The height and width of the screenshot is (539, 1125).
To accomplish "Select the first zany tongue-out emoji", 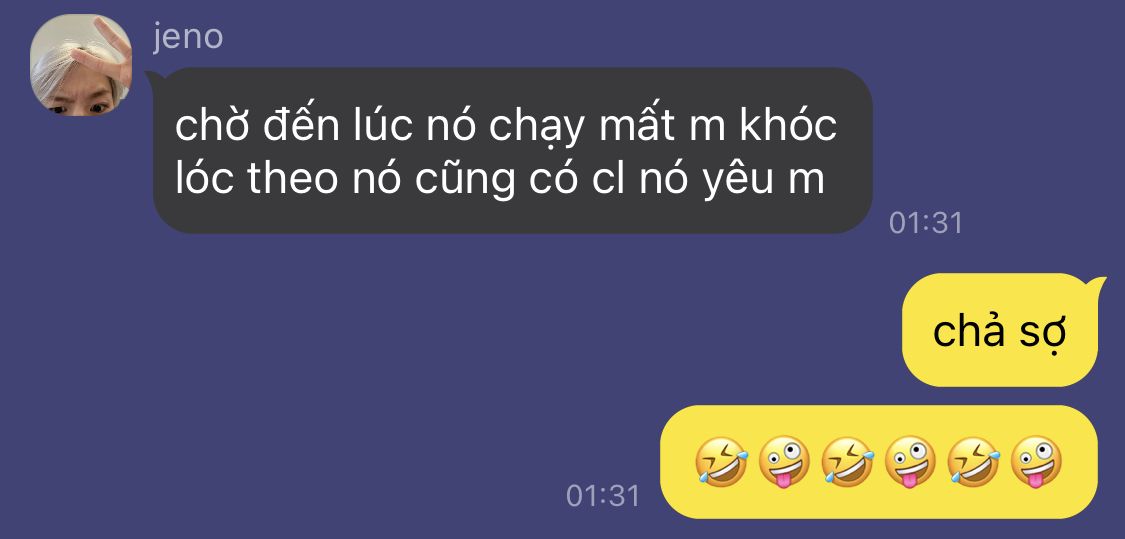I will 784,461.
